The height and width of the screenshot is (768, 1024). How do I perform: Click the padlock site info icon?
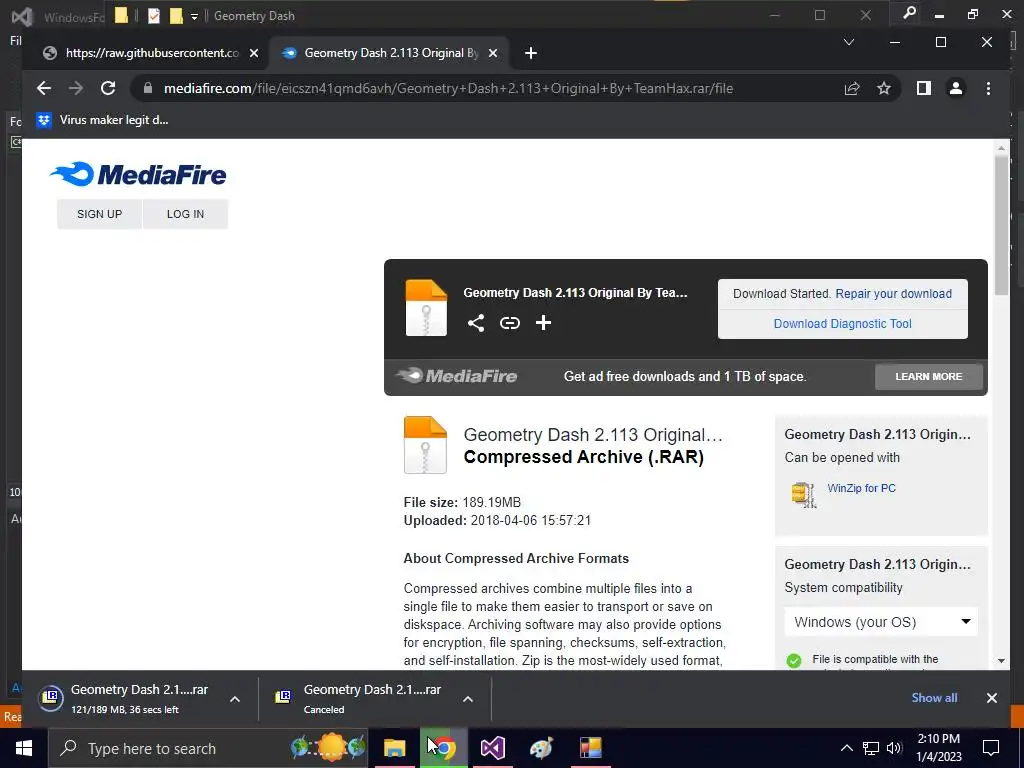point(148,88)
